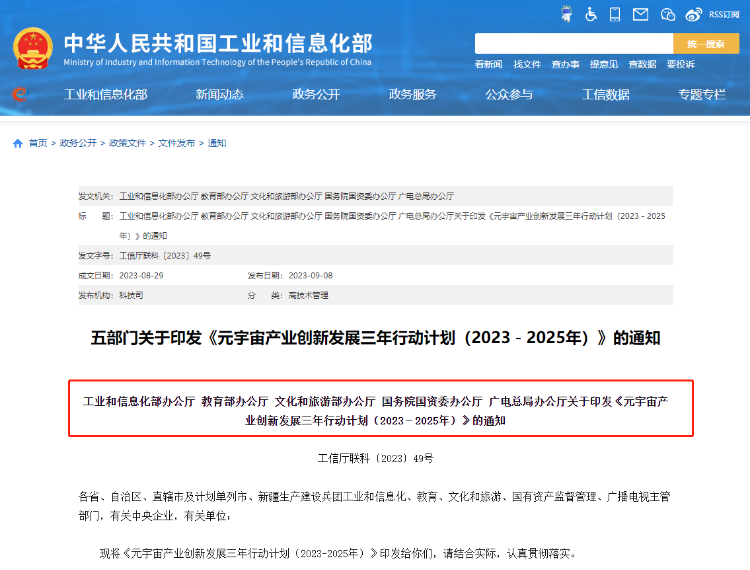Click the 发布日期 2023-09-08 value
This screenshot has width=750, height=570.
click(310, 275)
